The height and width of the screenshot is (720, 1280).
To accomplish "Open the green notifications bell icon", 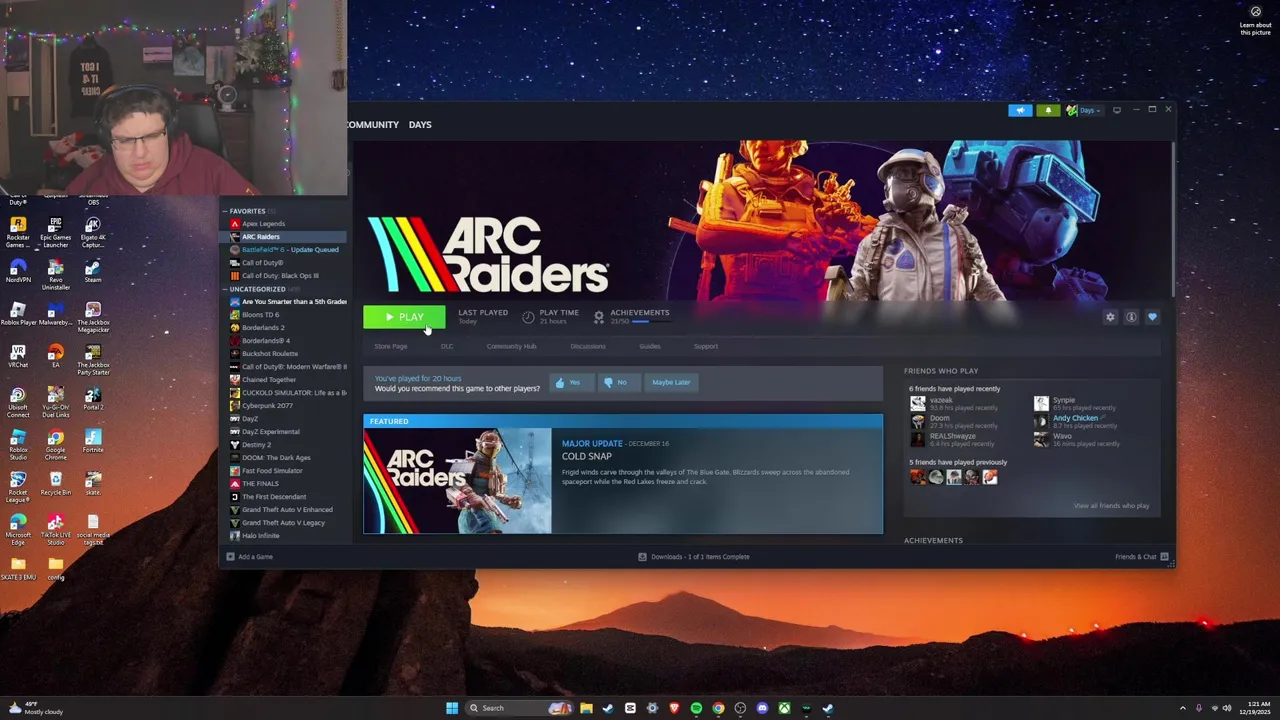I will 1048,110.
